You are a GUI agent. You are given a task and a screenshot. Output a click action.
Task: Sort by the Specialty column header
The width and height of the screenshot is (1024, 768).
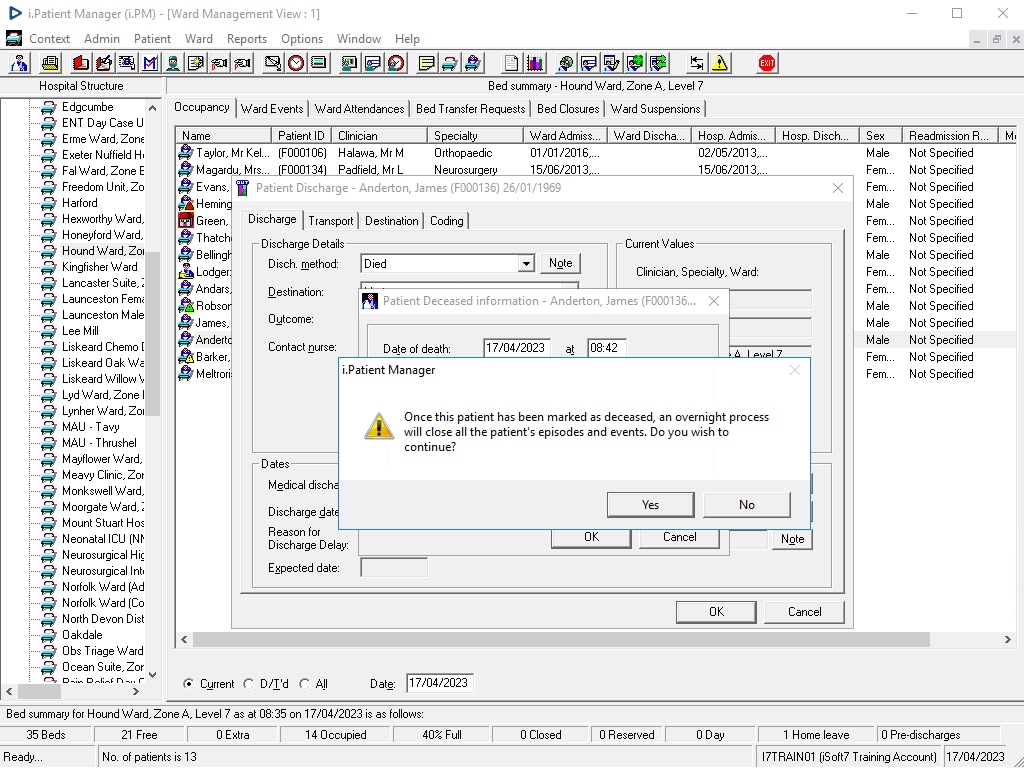point(475,136)
